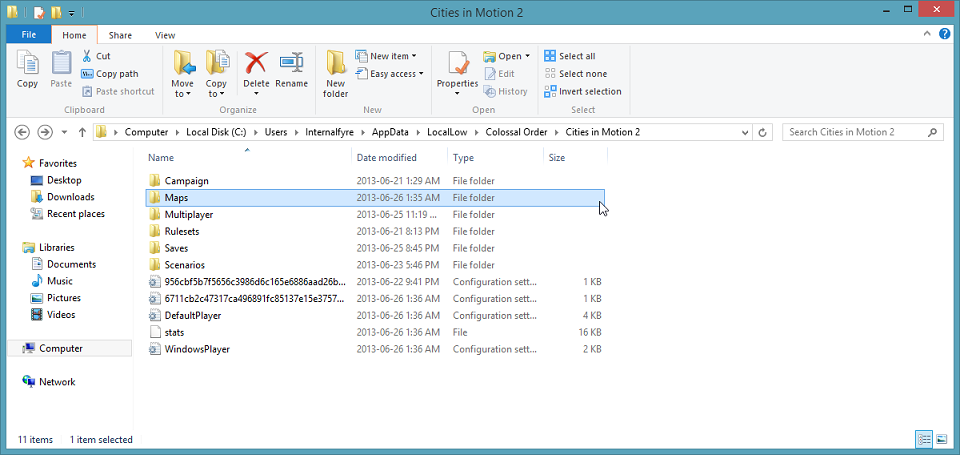This screenshot has height=455, width=960.
Task: Open Documents library in sidebar
Action: pyautogui.click(x=64, y=264)
